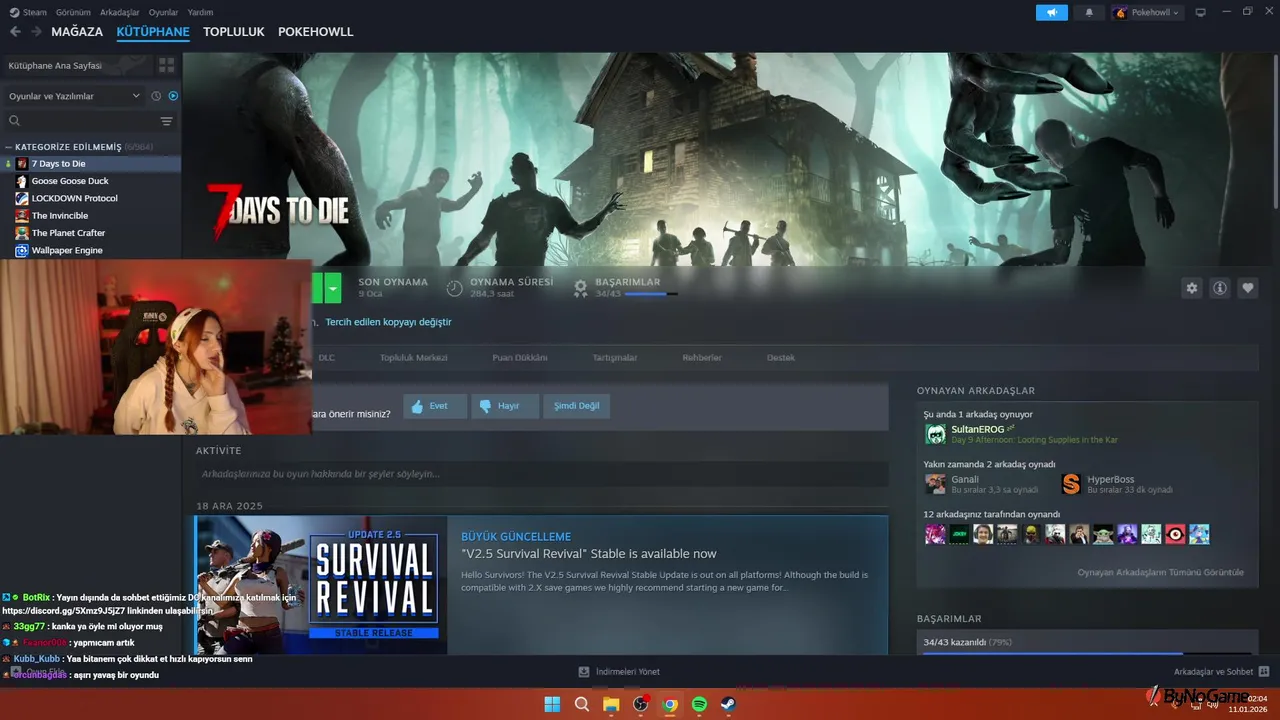Open Spotify from taskbar
Image resolution: width=1280 pixels, height=720 pixels.
[x=699, y=704]
